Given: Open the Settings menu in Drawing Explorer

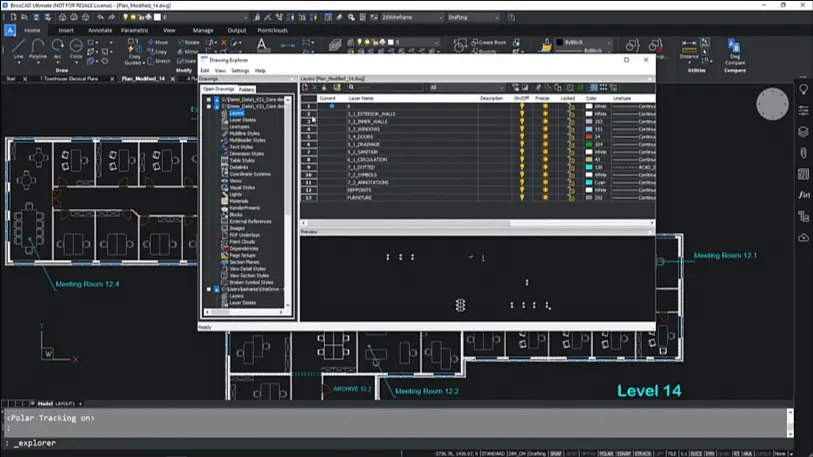Looking at the screenshot, I should tap(240, 71).
